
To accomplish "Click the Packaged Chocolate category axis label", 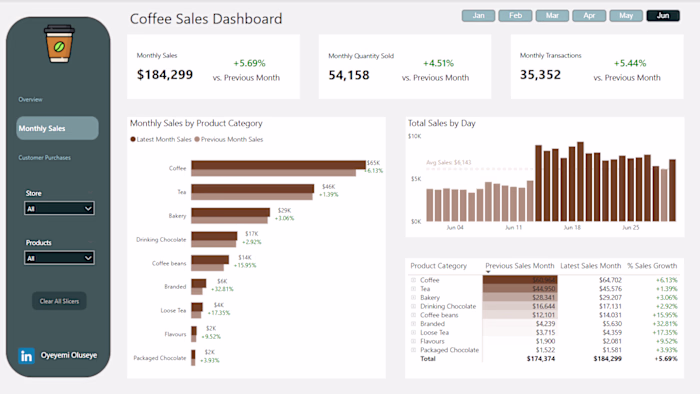I will pyautogui.click(x=159, y=358).
